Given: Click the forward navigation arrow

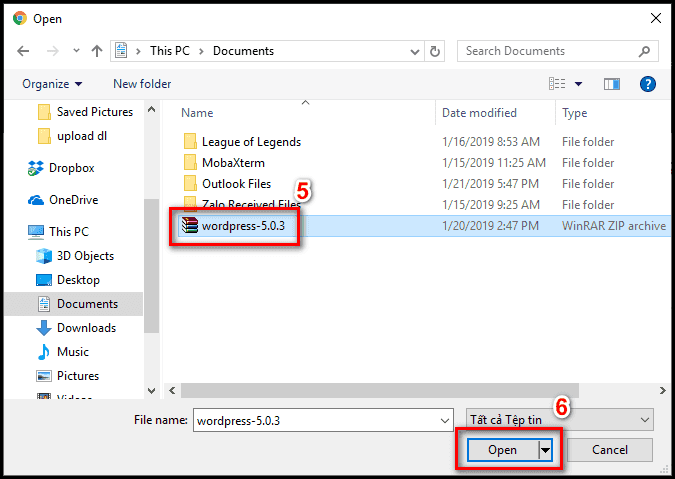Looking at the screenshot, I should [x=53, y=51].
